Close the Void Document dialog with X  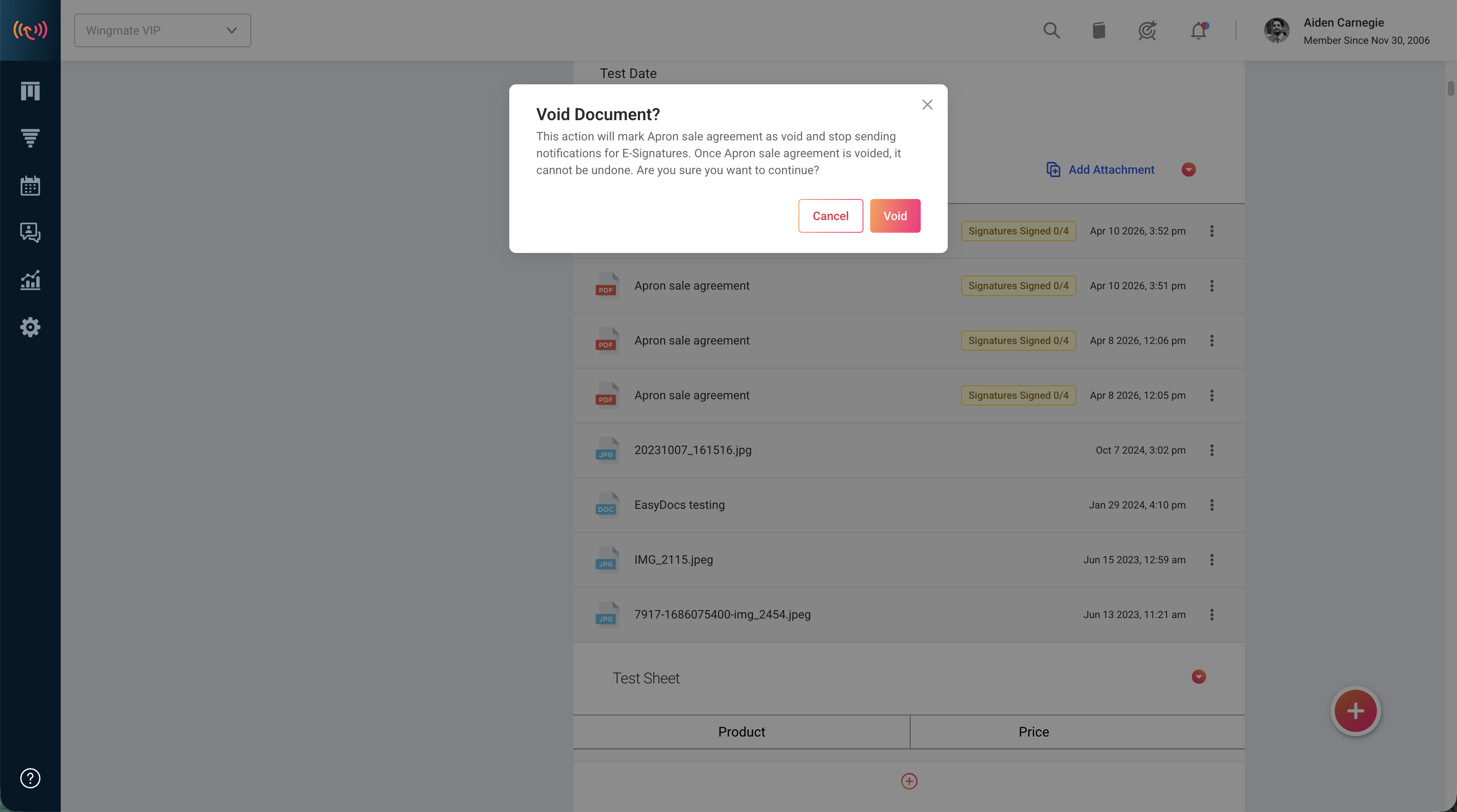pyautogui.click(x=927, y=105)
